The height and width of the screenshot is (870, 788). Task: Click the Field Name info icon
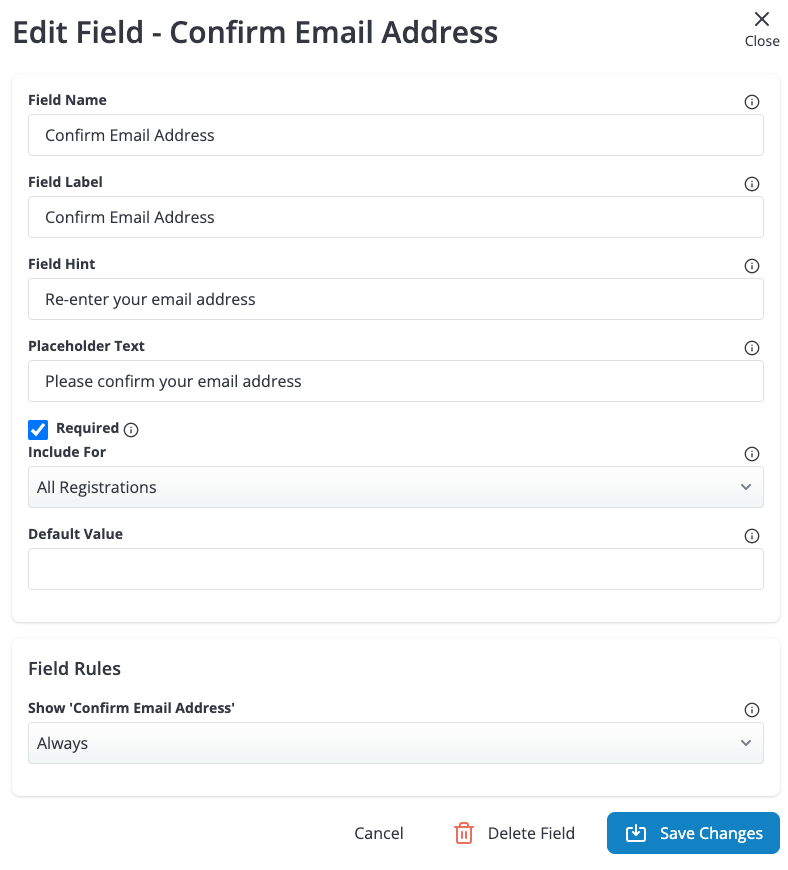click(x=751, y=102)
